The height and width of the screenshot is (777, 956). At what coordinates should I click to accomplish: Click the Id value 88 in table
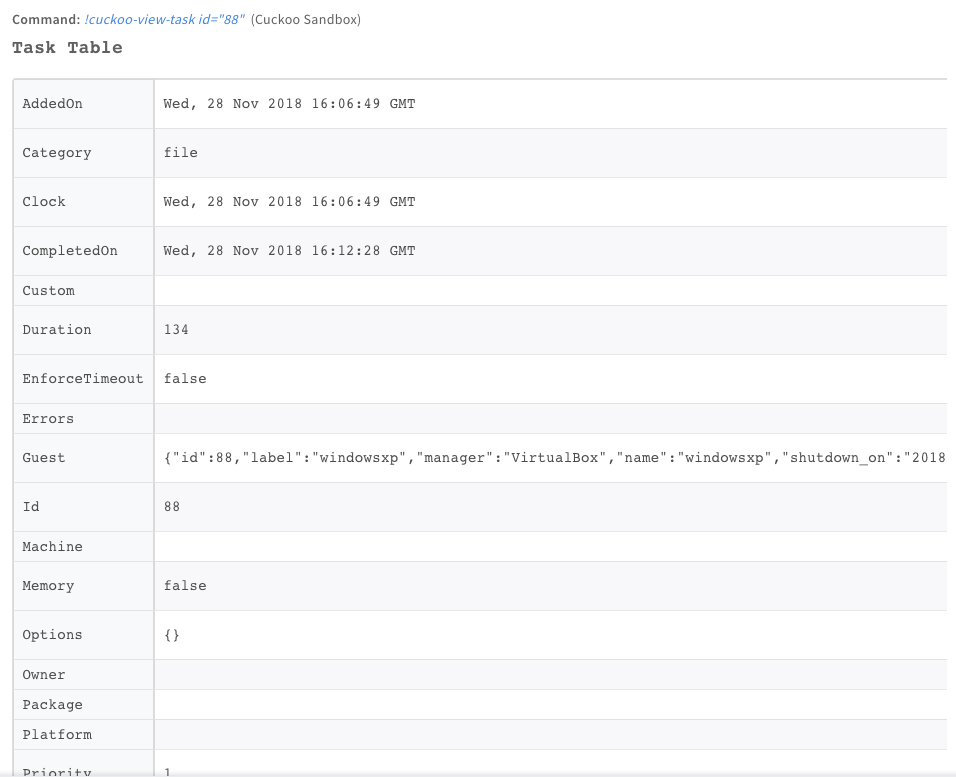coord(172,507)
